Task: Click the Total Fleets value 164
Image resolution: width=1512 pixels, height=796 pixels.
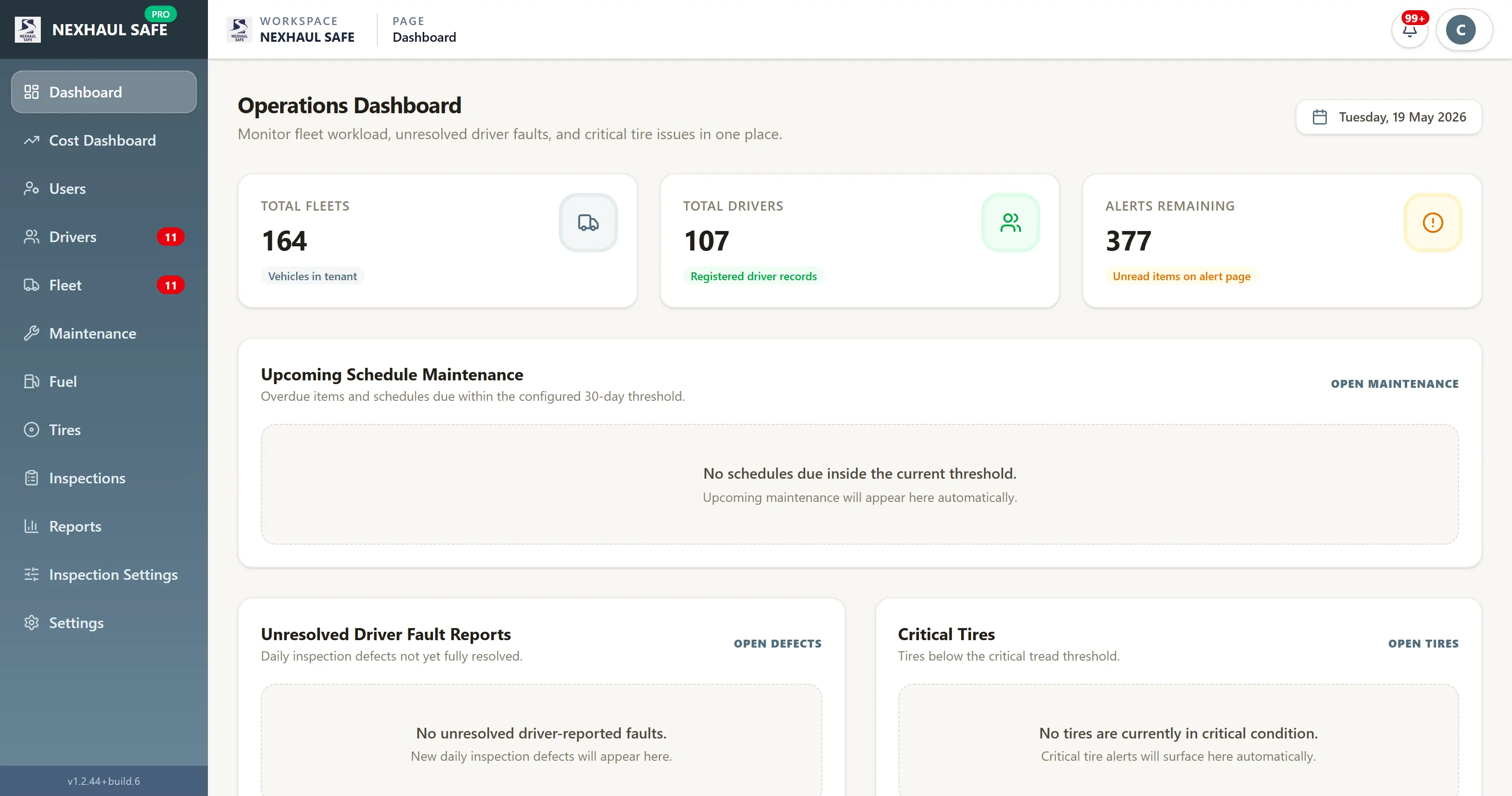Action: pyautogui.click(x=284, y=241)
